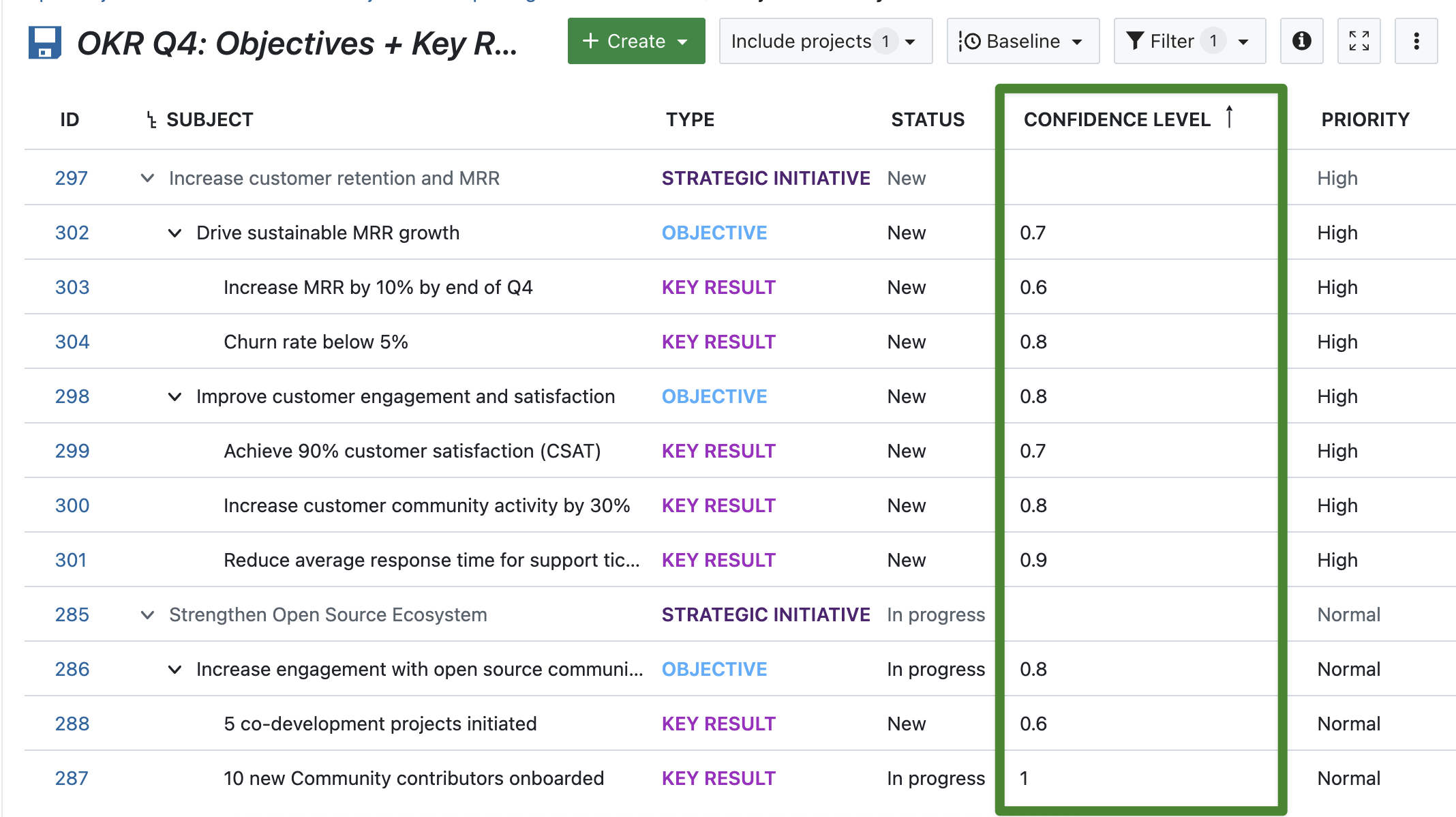Open work package 303
This screenshot has height=817, width=1456.
point(72,287)
